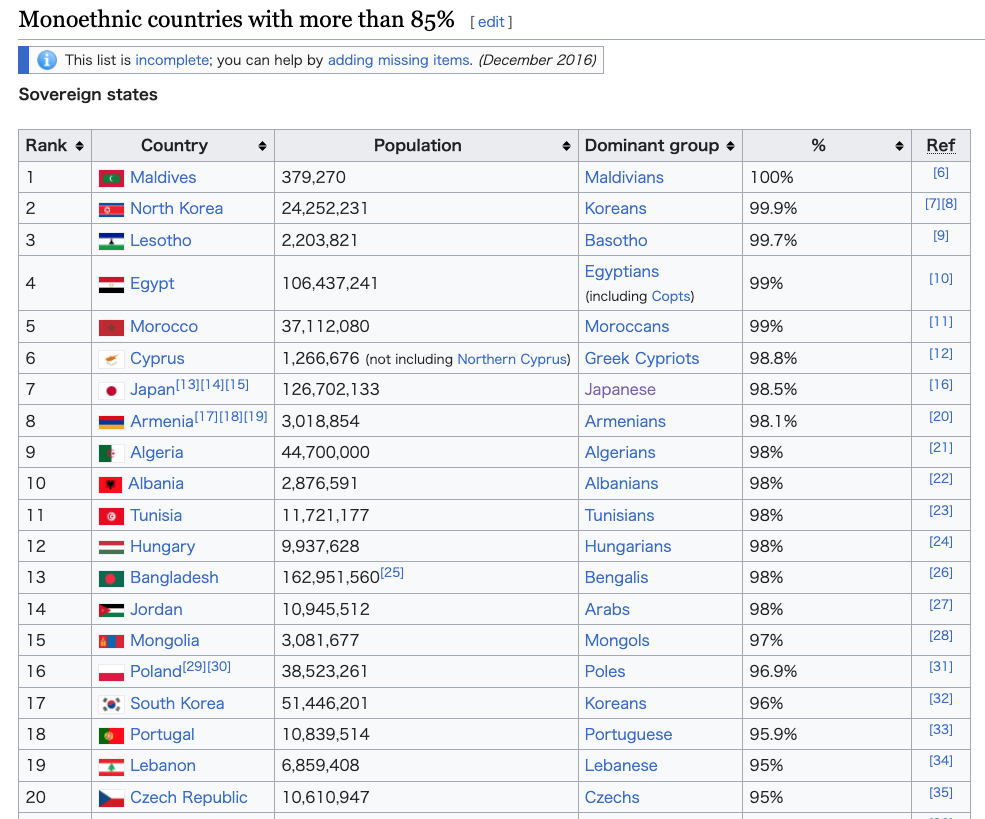Click the South Korea flag icon

(x=111, y=704)
